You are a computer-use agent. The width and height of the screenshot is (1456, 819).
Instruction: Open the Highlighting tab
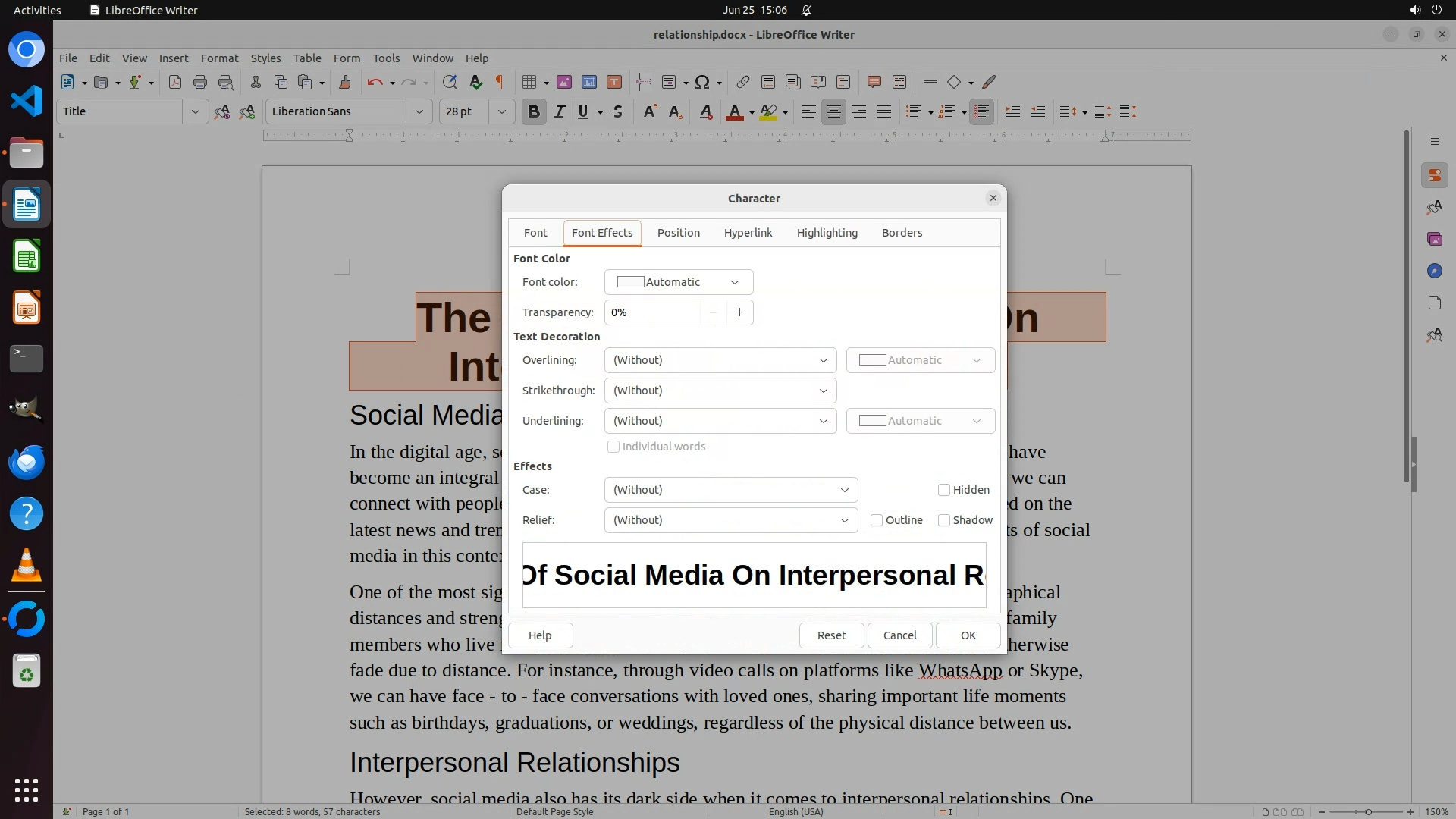827,233
